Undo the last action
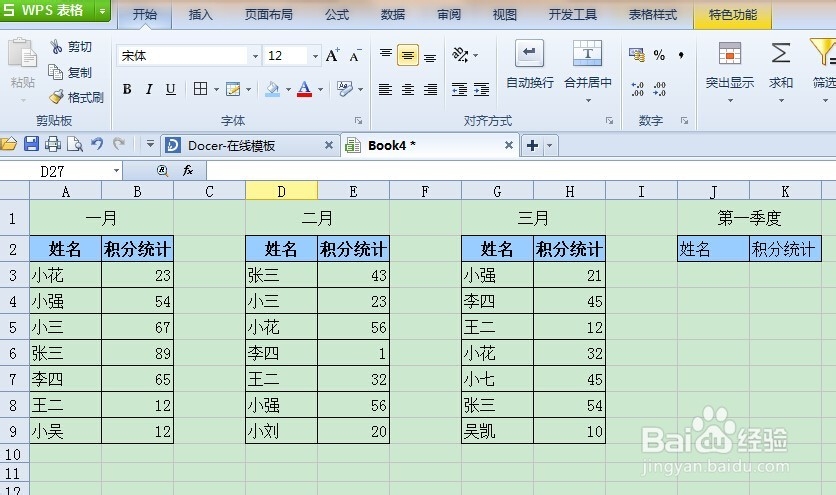836x495 pixels. tap(97, 143)
